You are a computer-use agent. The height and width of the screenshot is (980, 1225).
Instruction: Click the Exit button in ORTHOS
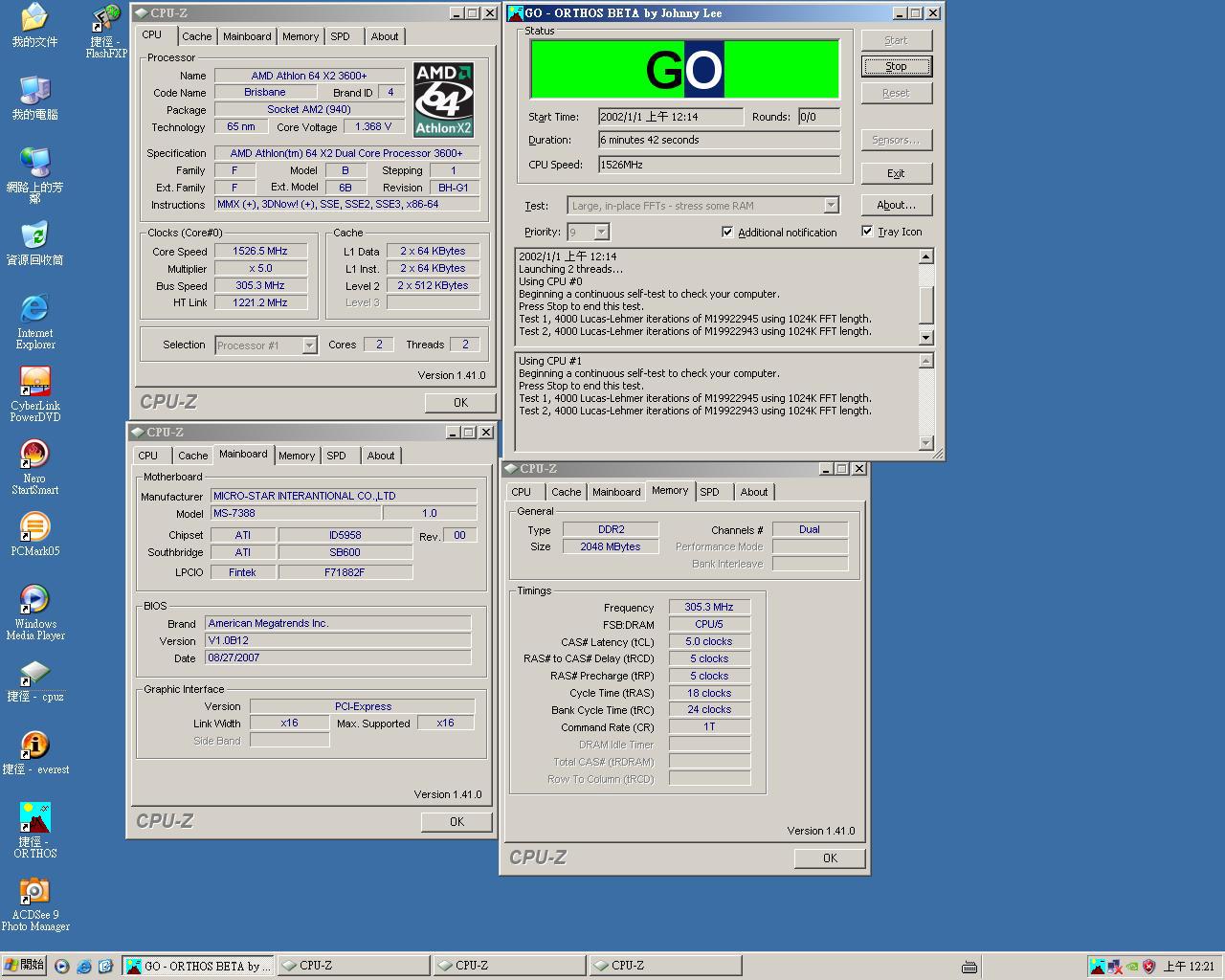tap(896, 173)
